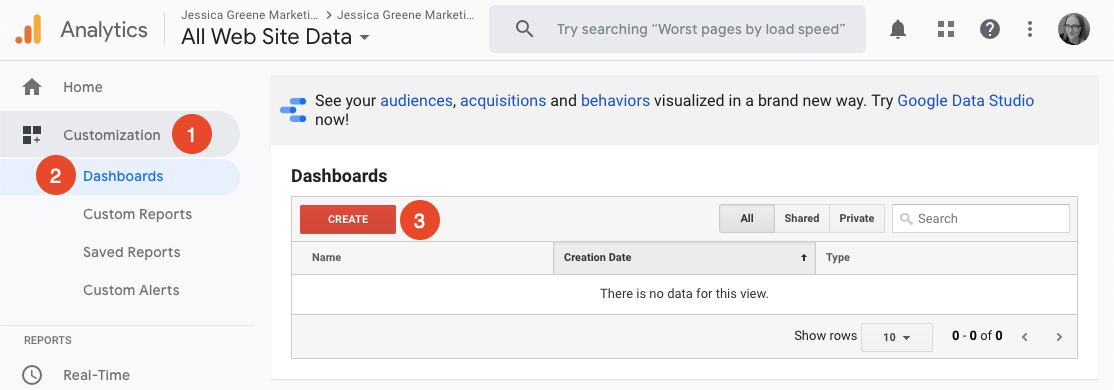The height and width of the screenshot is (390, 1114).
Task: Open the three-dot more options menu
Action: pos(1029,29)
